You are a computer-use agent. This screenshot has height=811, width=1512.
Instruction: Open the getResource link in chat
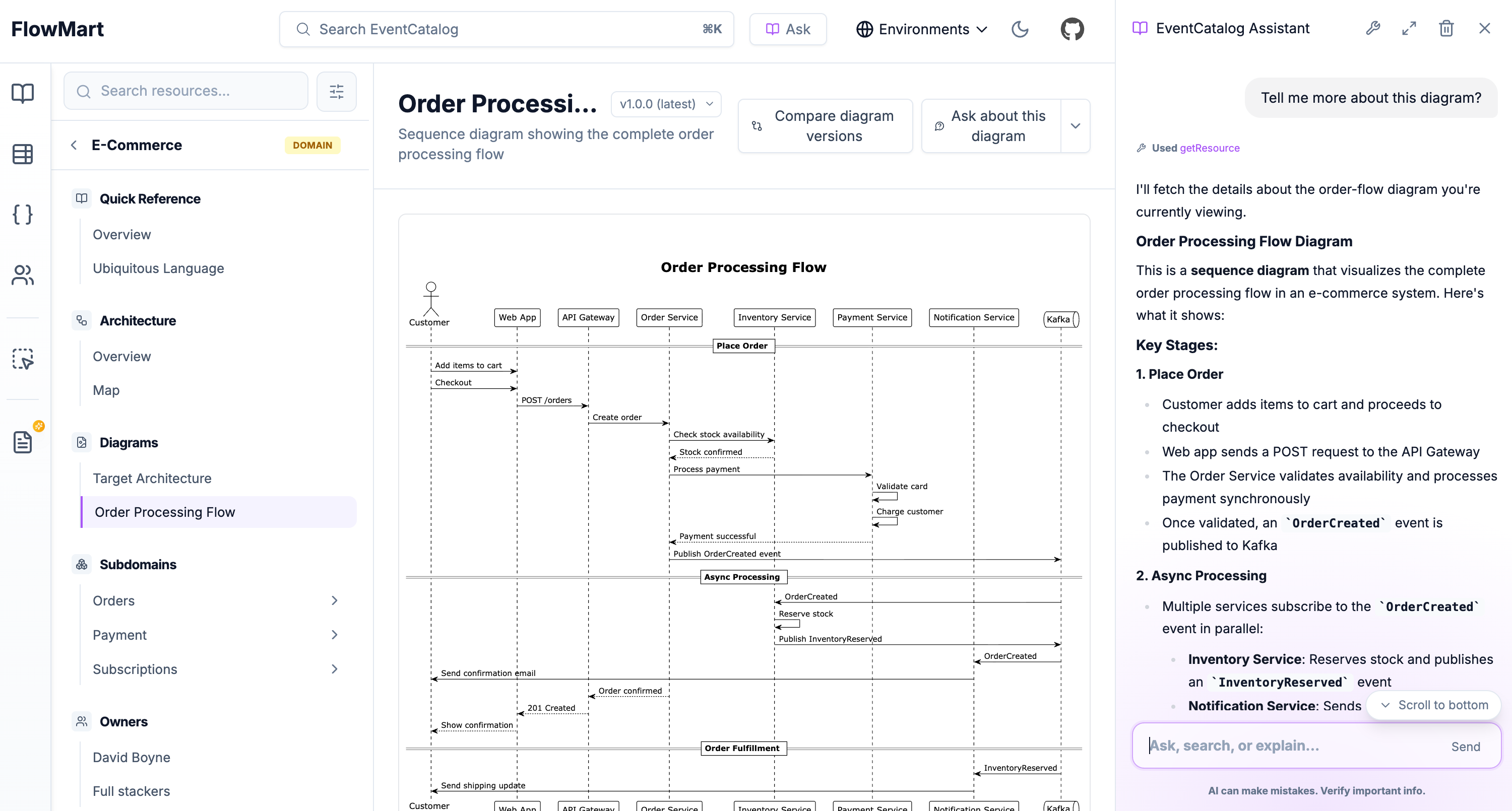(1209, 148)
